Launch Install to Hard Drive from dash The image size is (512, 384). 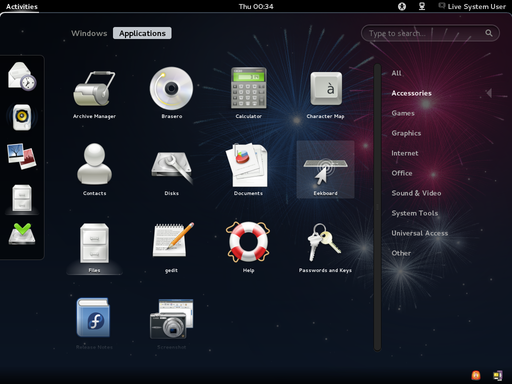[22, 234]
